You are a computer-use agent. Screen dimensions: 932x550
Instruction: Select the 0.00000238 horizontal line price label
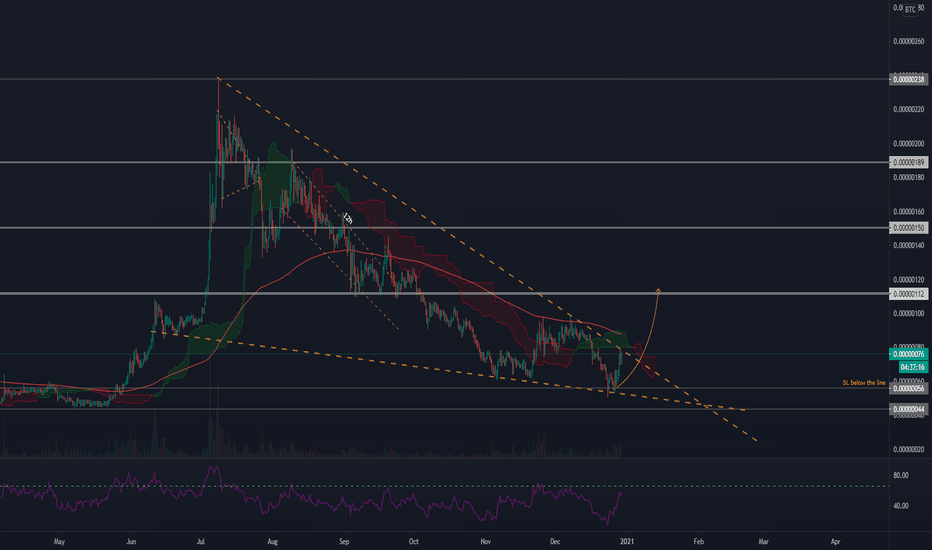(909, 79)
